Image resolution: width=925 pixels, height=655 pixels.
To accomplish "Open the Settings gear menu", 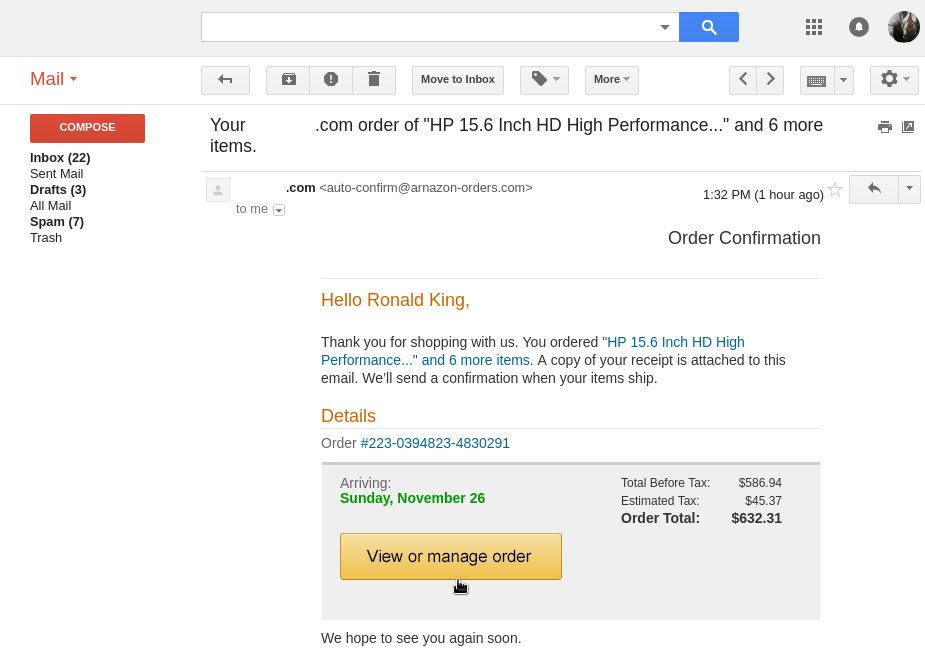I will pos(894,80).
